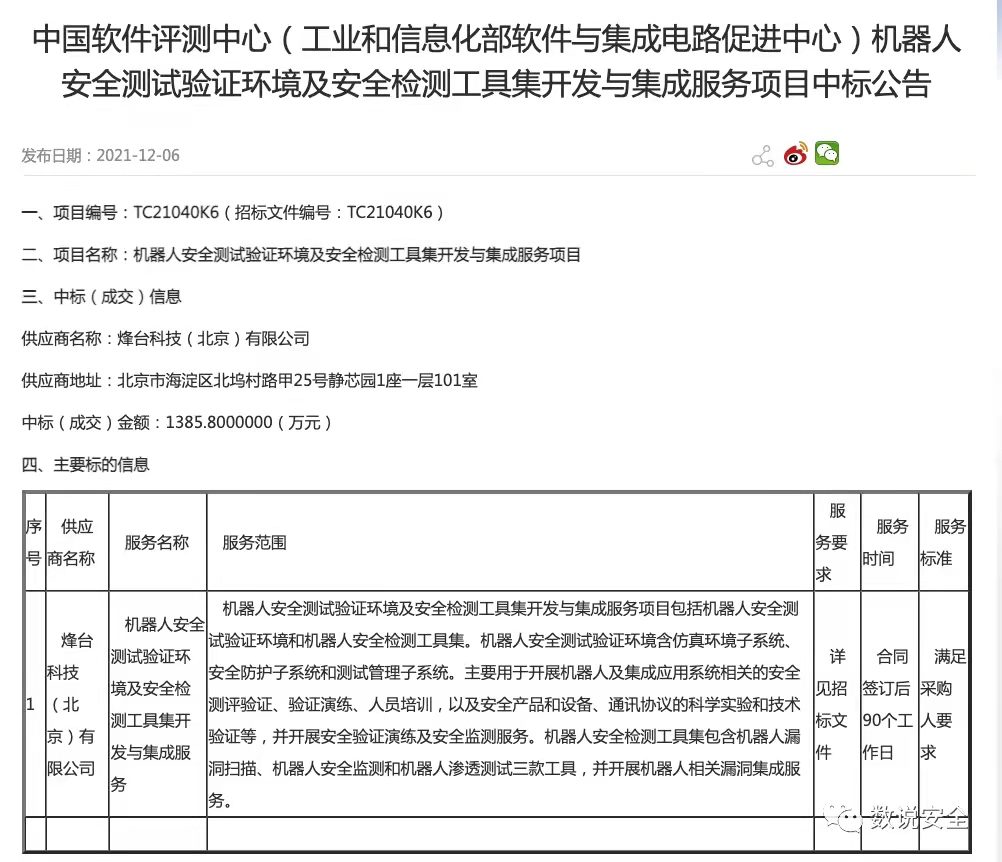The width and height of the screenshot is (1002, 862).
Task: Click the generic share icon
Action: 762,155
